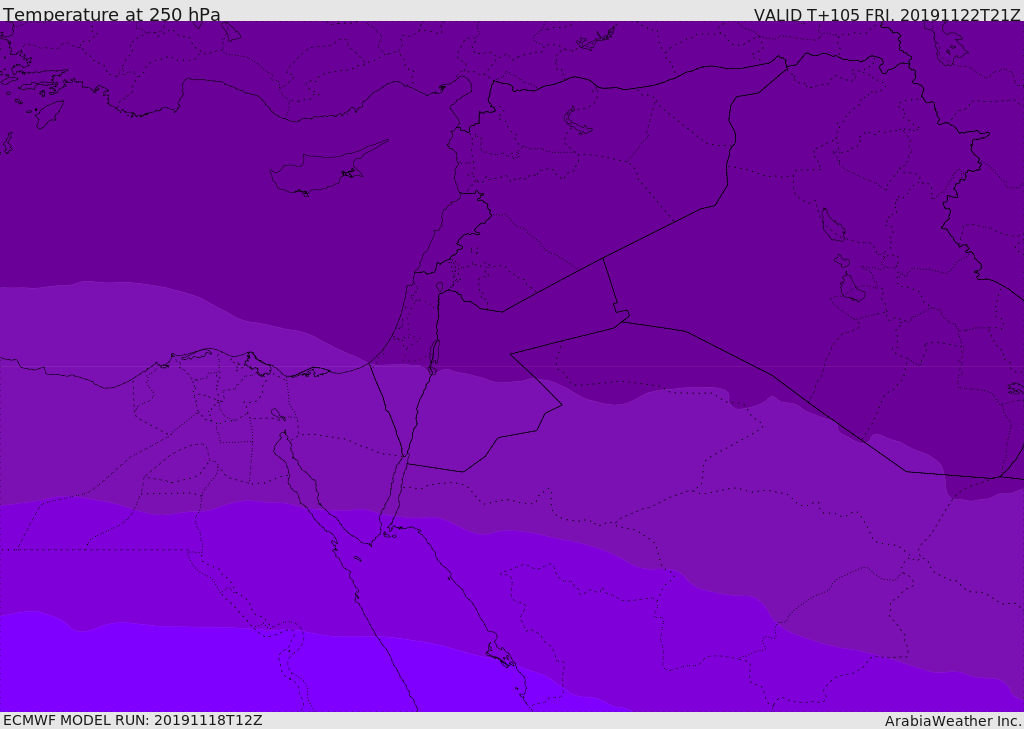Select the 'Temperature at 250 hPa' title text
Viewport: 1024px width, 729px height.
112,14
